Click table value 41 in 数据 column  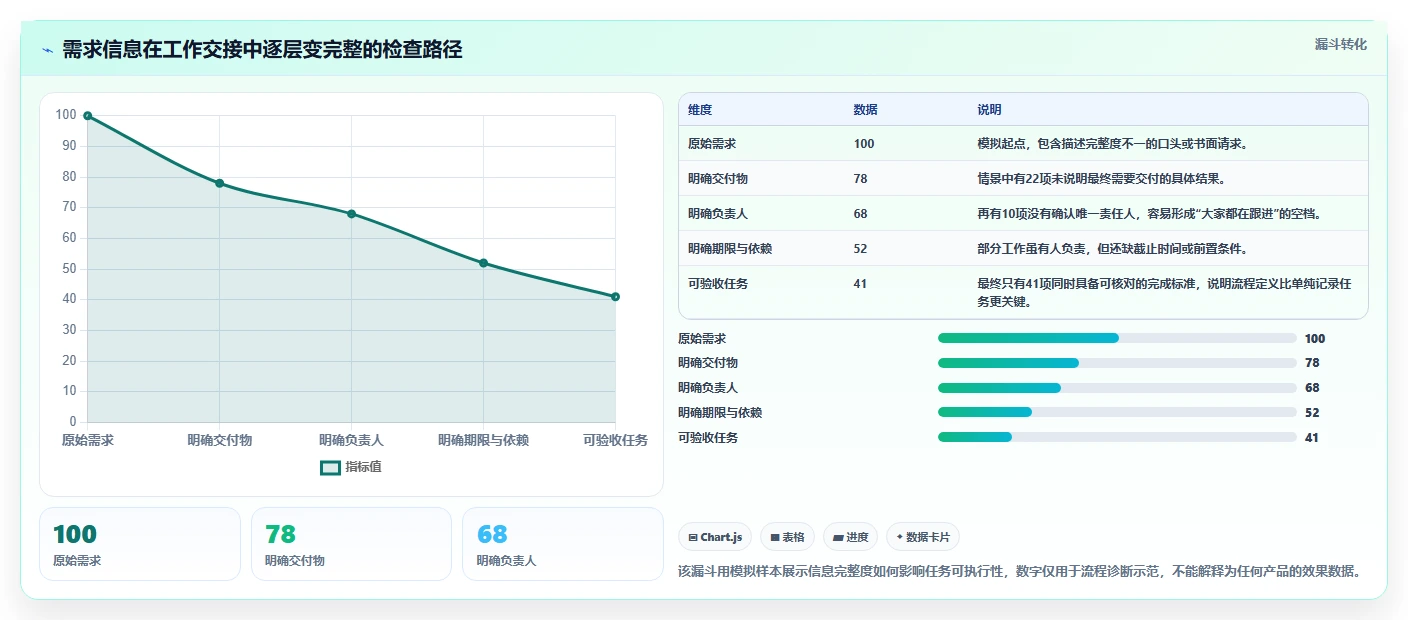[860, 284]
